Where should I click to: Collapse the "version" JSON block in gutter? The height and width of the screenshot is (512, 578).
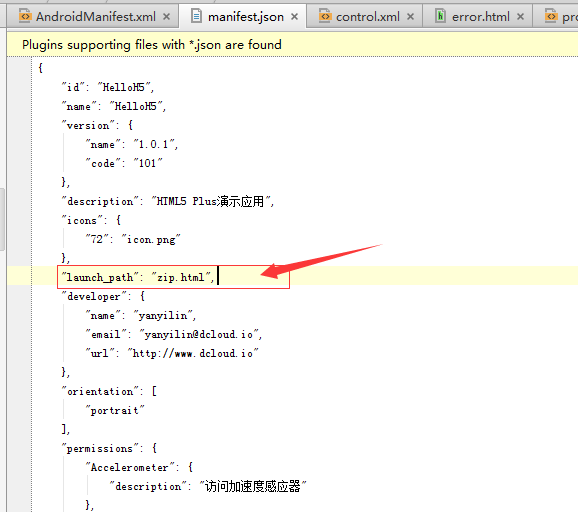point(64,154)
